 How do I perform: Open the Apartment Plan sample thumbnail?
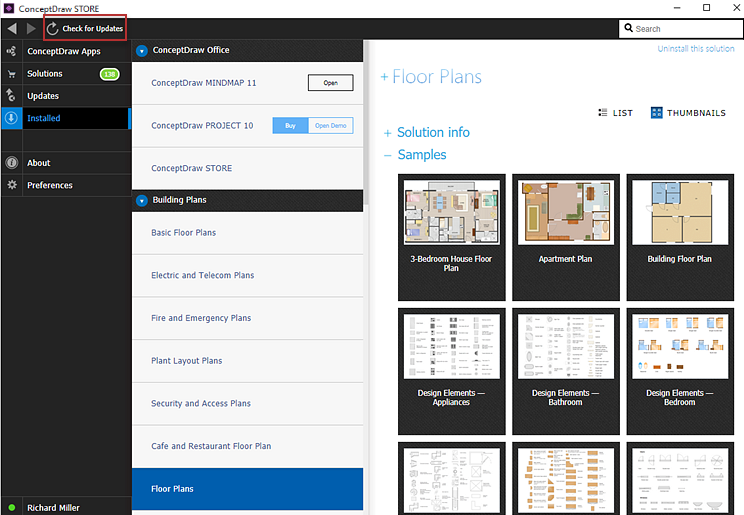[x=566, y=237]
